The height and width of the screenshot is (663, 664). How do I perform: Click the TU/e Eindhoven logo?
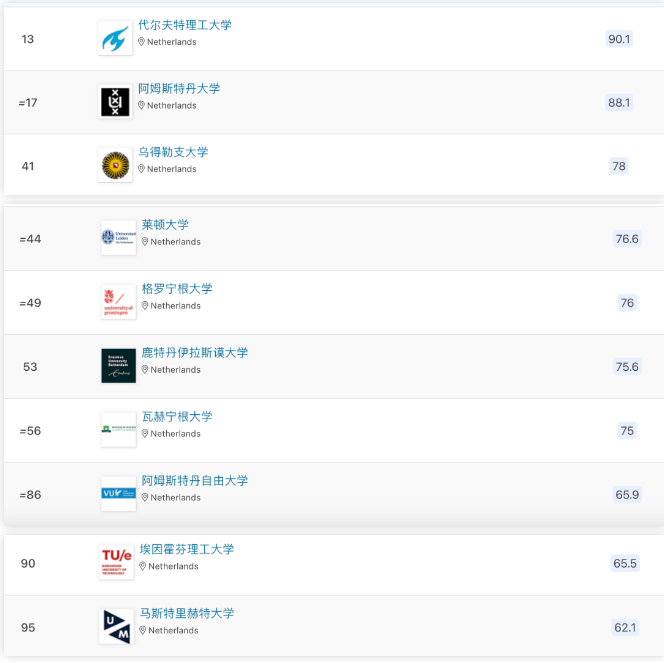116,562
